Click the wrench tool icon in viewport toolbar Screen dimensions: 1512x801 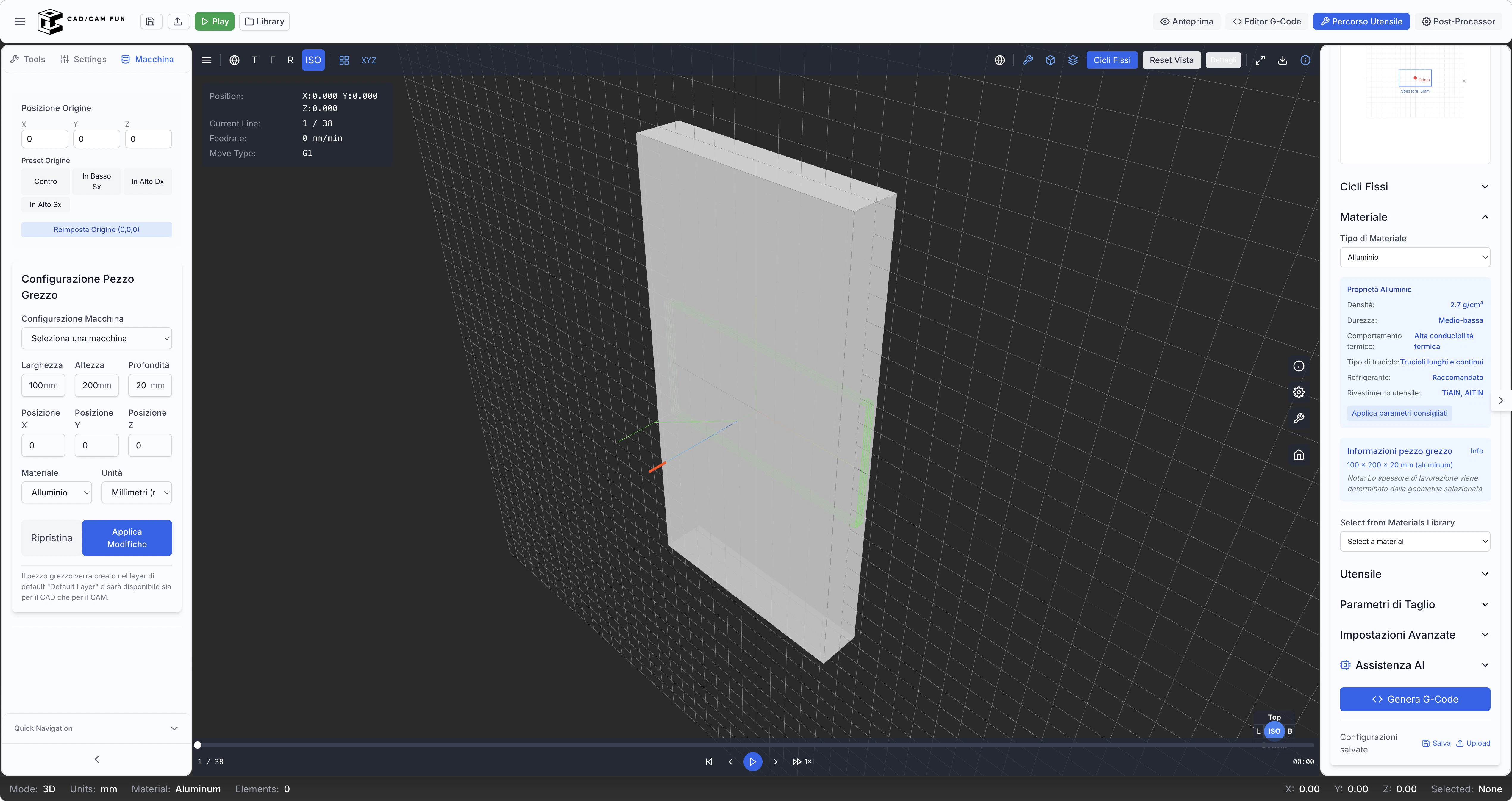[x=1028, y=60]
